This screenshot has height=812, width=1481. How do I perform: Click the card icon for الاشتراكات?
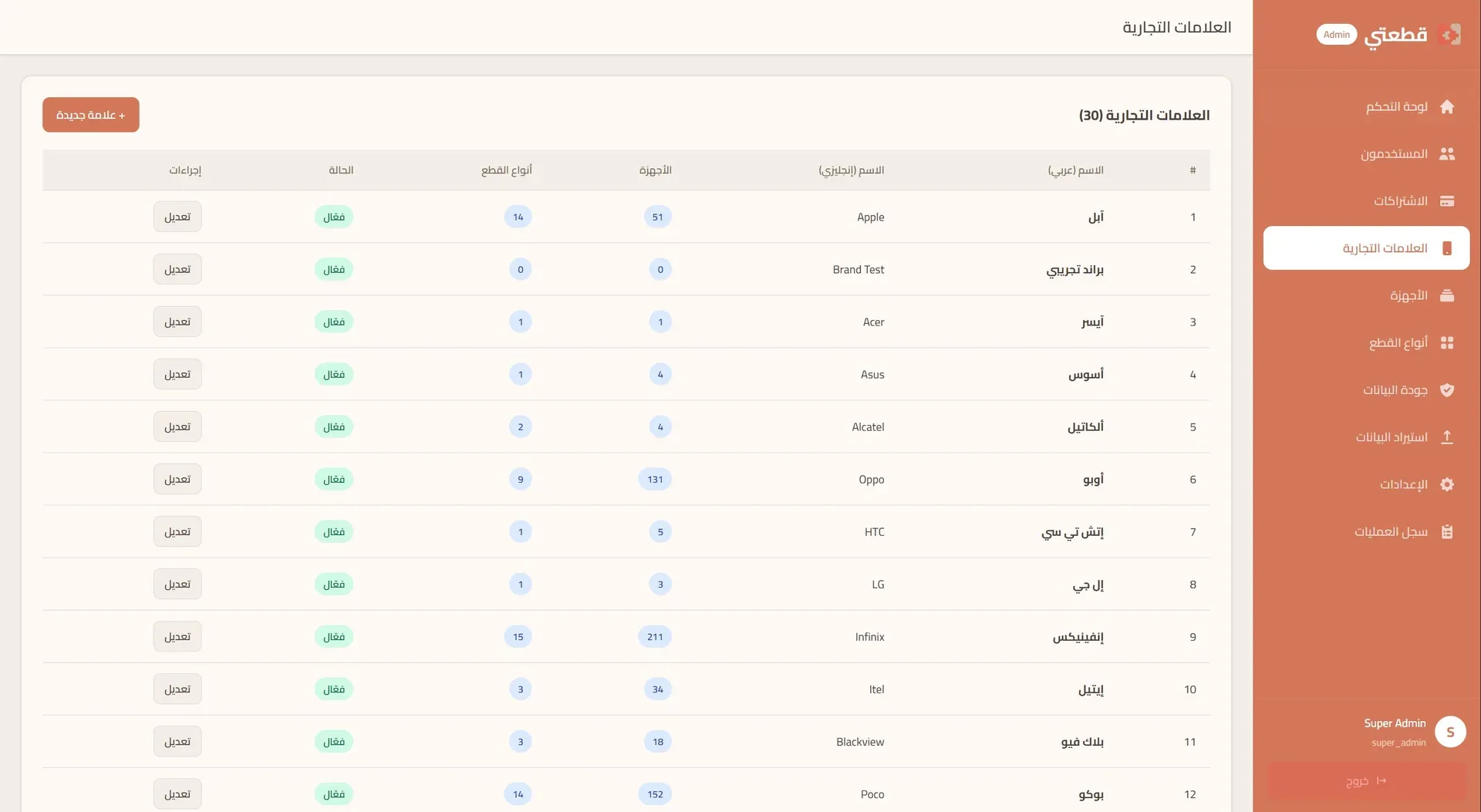click(x=1447, y=201)
